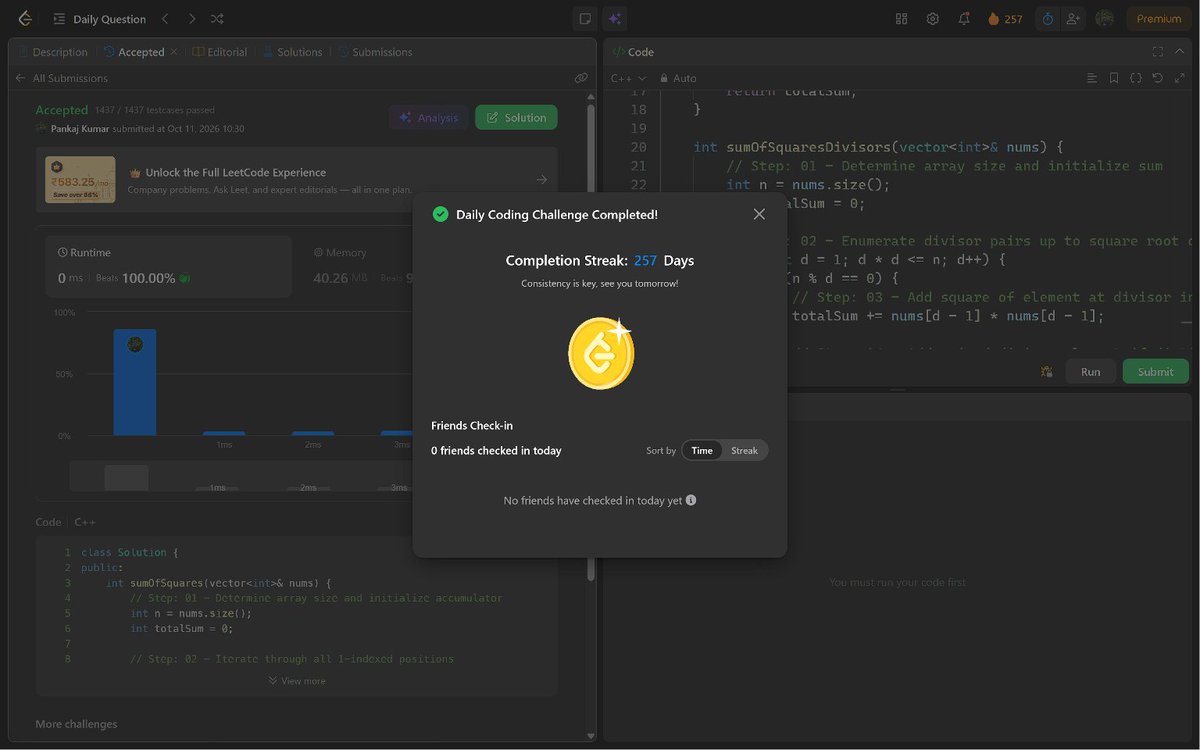Click the LeetCode logo home icon
This screenshot has width=1200, height=750.
tap(25, 19)
